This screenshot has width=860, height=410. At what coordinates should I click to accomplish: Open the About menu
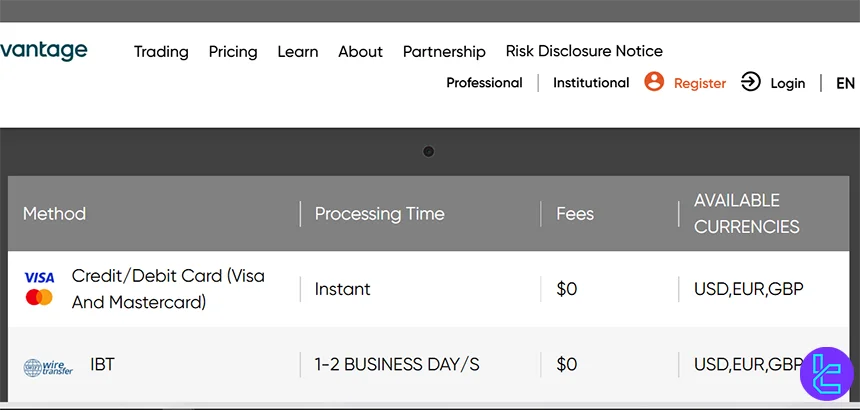pyautogui.click(x=360, y=51)
